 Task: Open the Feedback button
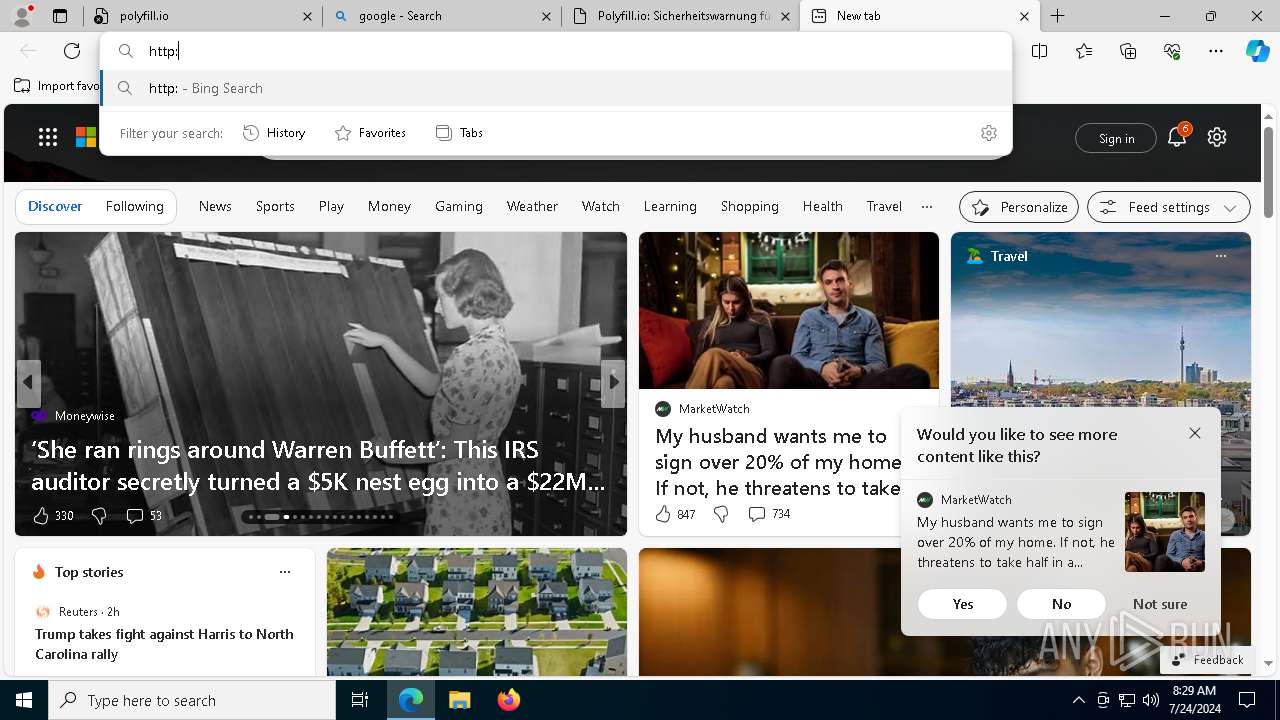pos(1208,660)
